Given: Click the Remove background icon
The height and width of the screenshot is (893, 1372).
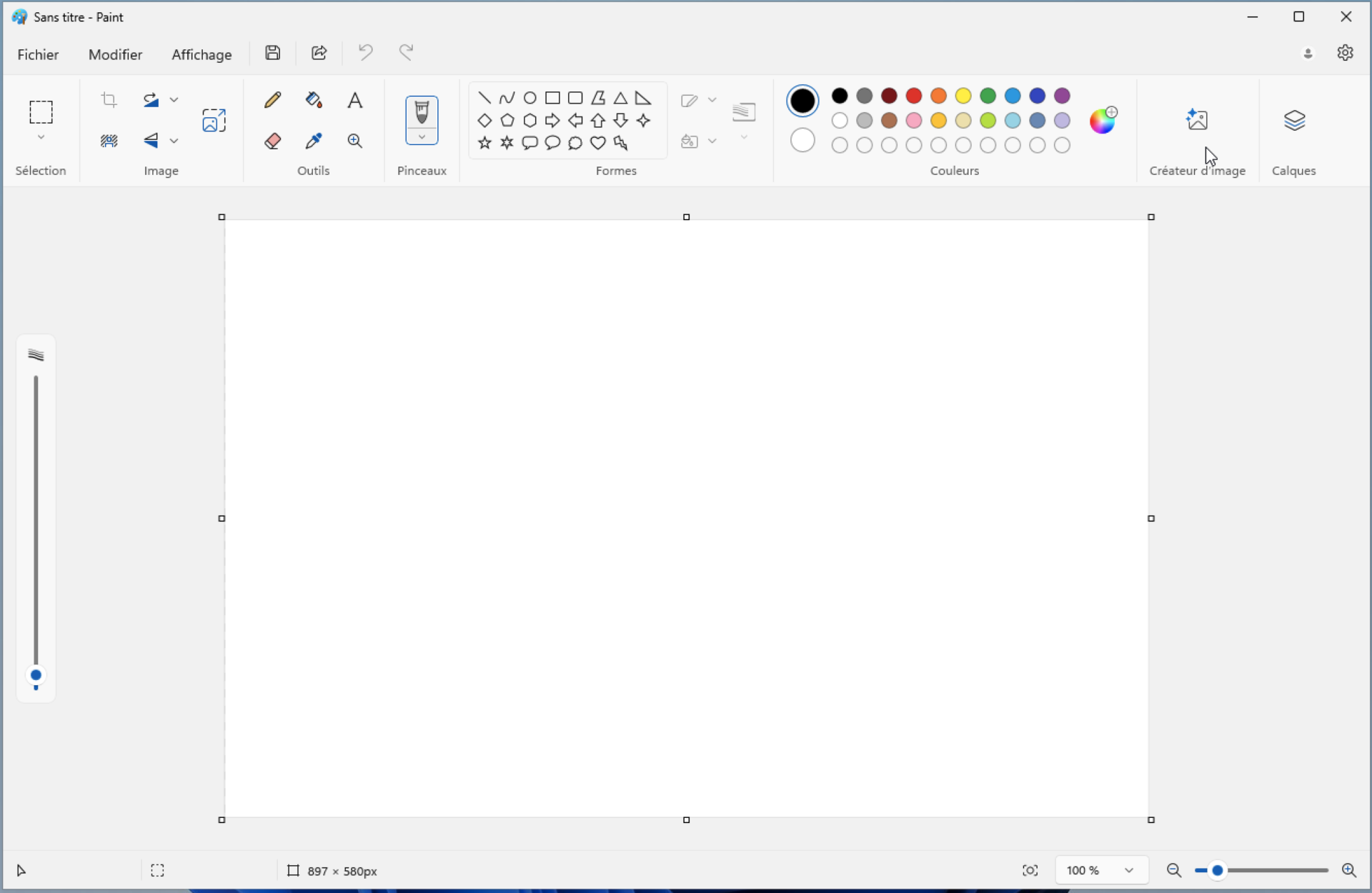Looking at the screenshot, I should (x=109, y=141).
